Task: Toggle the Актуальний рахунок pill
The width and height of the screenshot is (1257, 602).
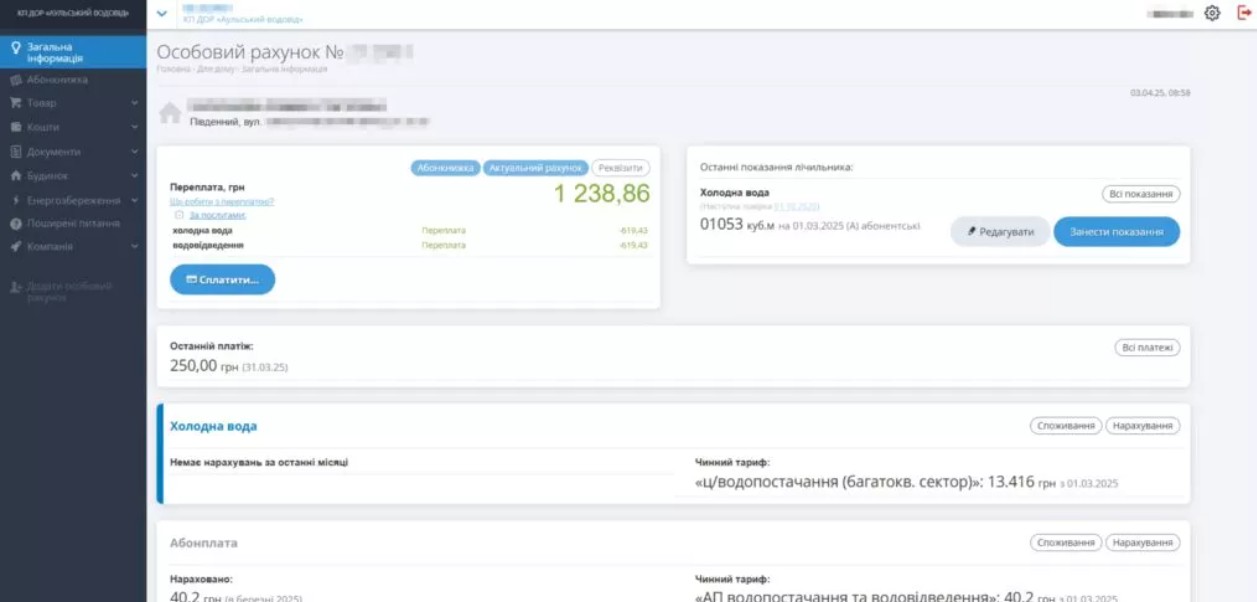Action: point(535,168)
